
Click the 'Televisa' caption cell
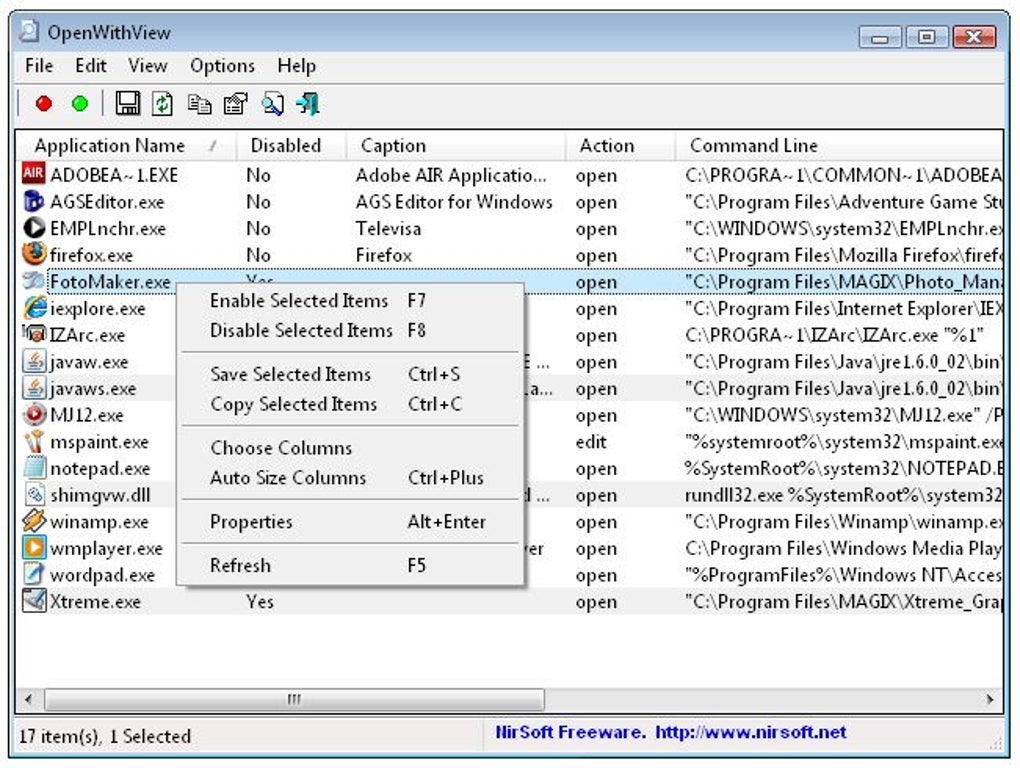pos(388,228)
